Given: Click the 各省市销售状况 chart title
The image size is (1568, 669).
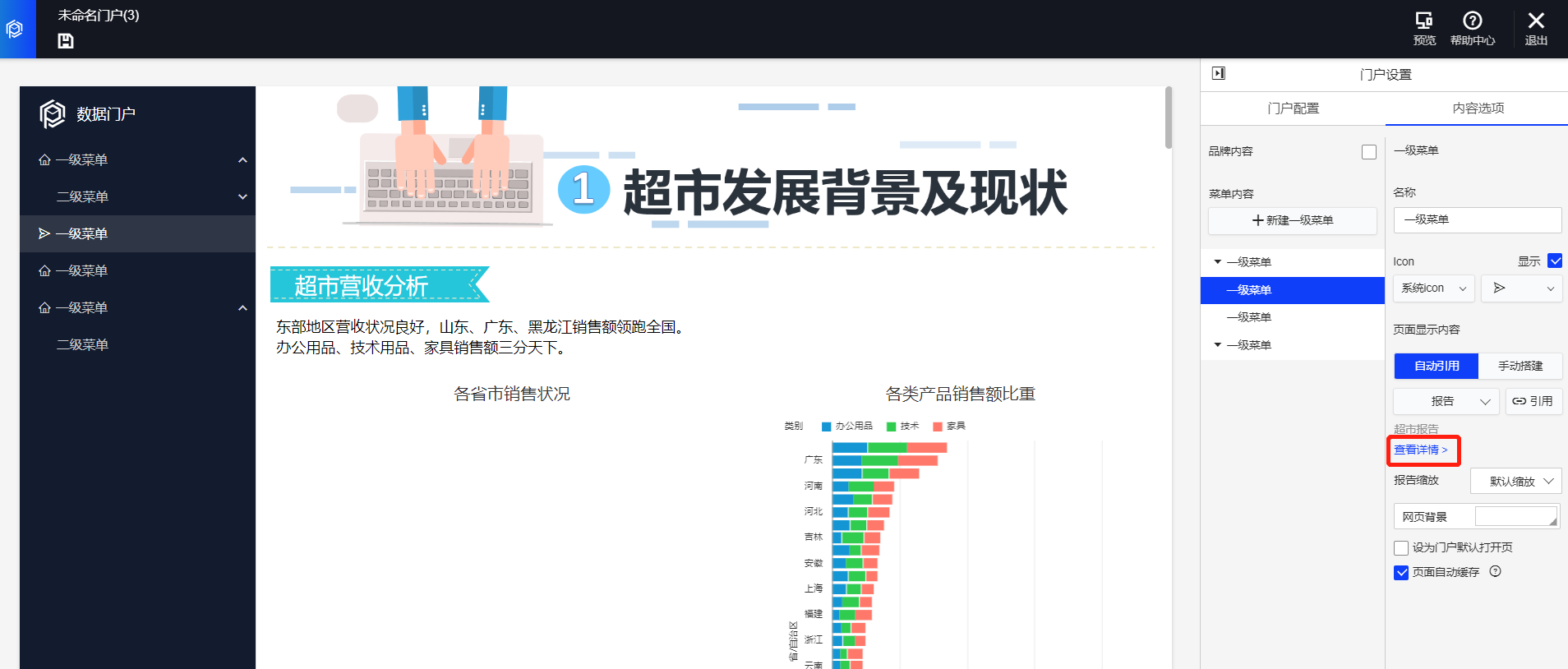Looking at the screenshot, I should (x=512, y=394).
